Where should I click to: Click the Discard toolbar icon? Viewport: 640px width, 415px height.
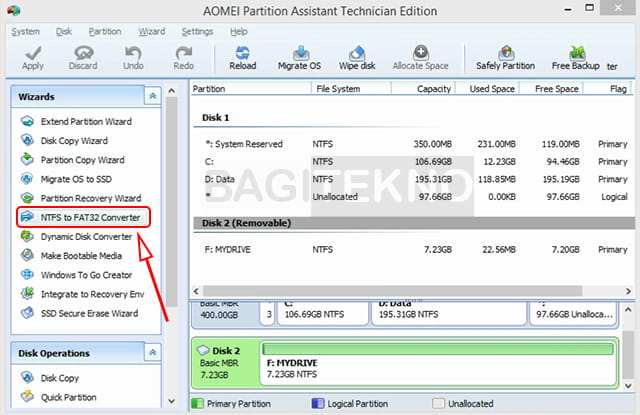pyautogui.click(x=83, y=53)
